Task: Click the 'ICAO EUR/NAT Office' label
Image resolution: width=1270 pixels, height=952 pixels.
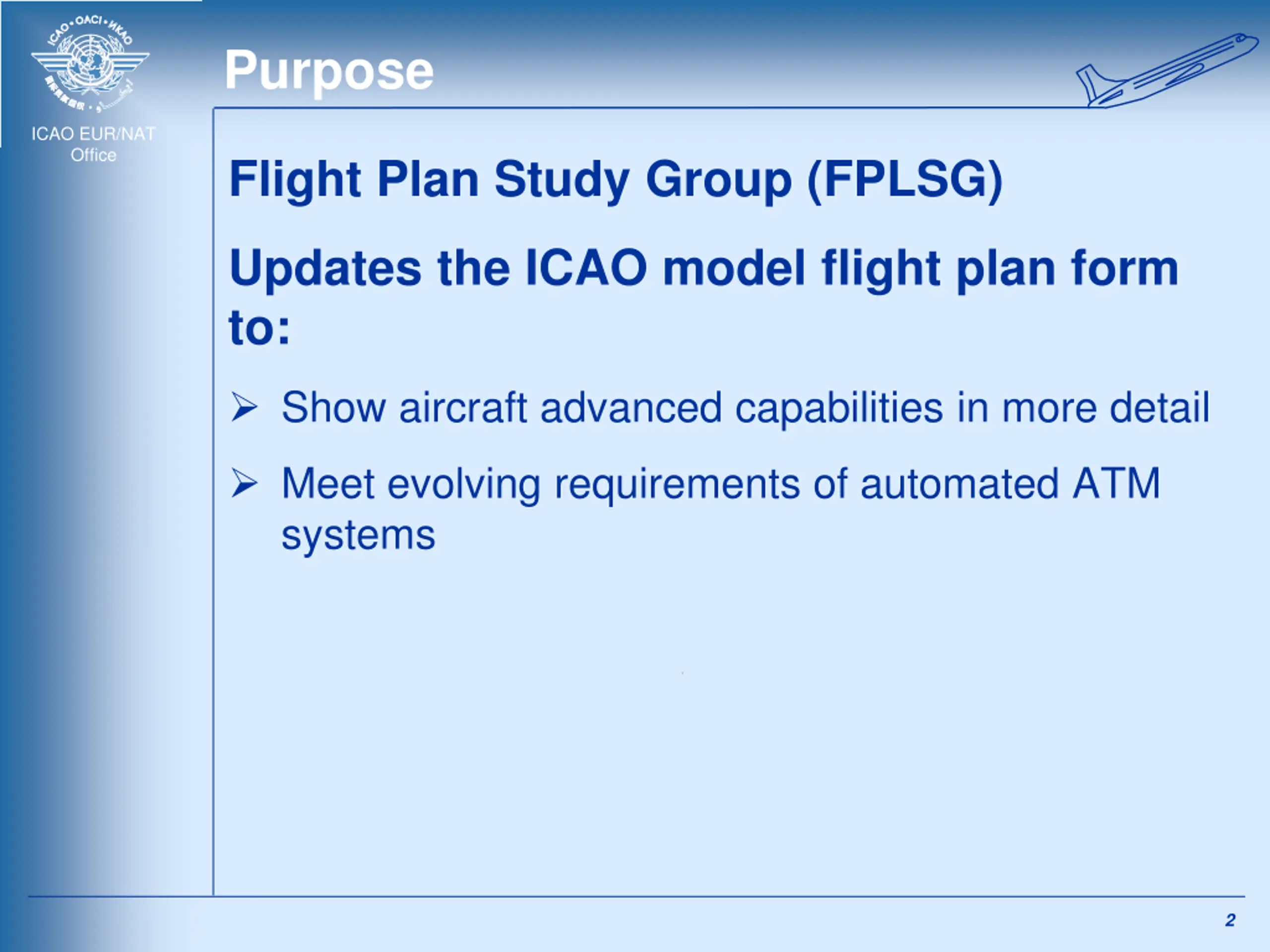Action: click(94, 144)
